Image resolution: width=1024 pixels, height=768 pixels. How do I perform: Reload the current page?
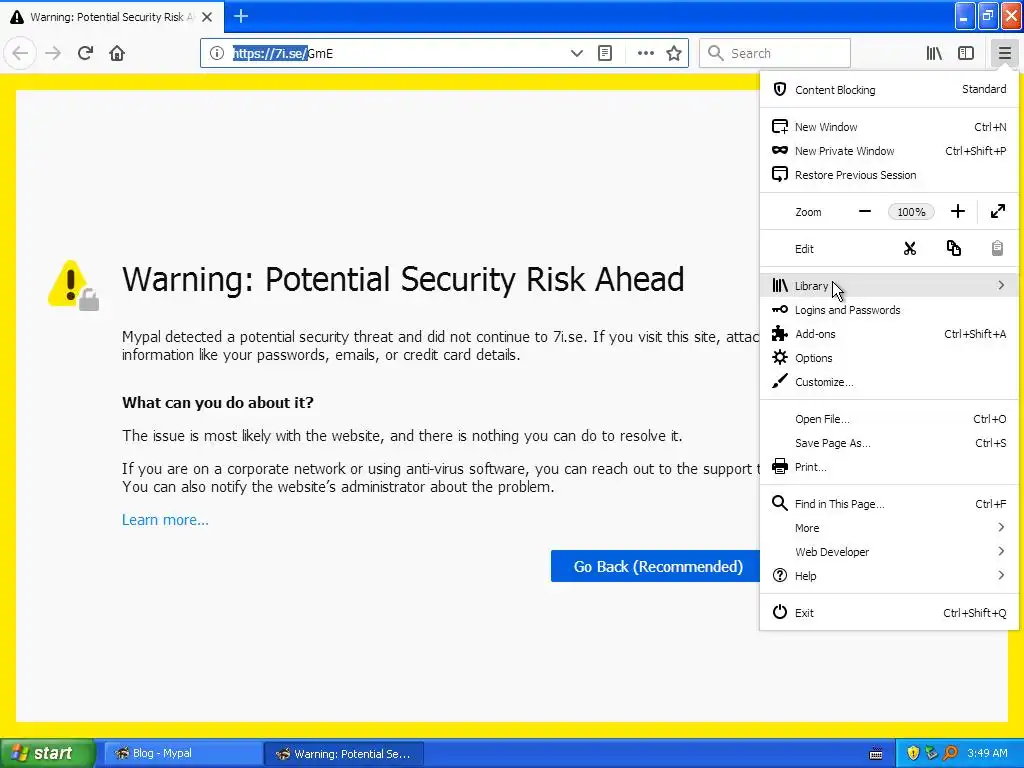86,53
